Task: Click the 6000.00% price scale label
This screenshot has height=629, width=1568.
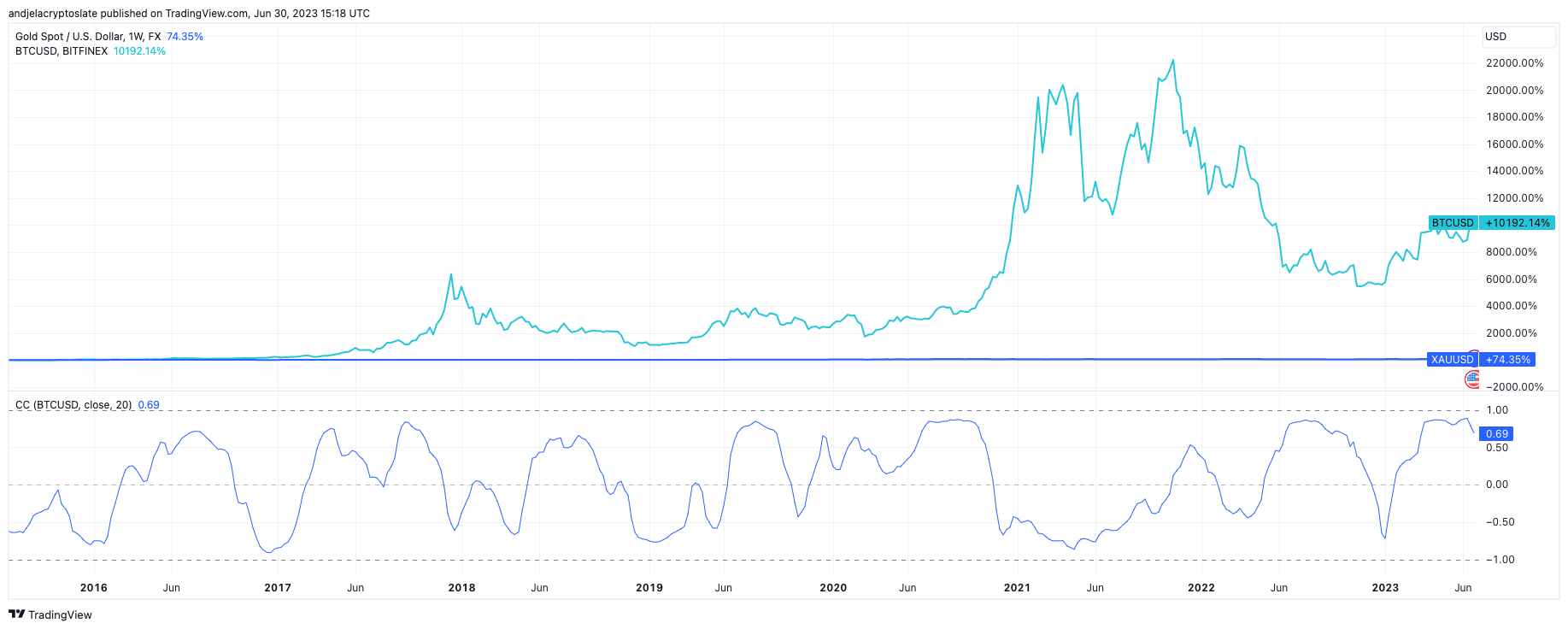Action: coord(1512,279)
